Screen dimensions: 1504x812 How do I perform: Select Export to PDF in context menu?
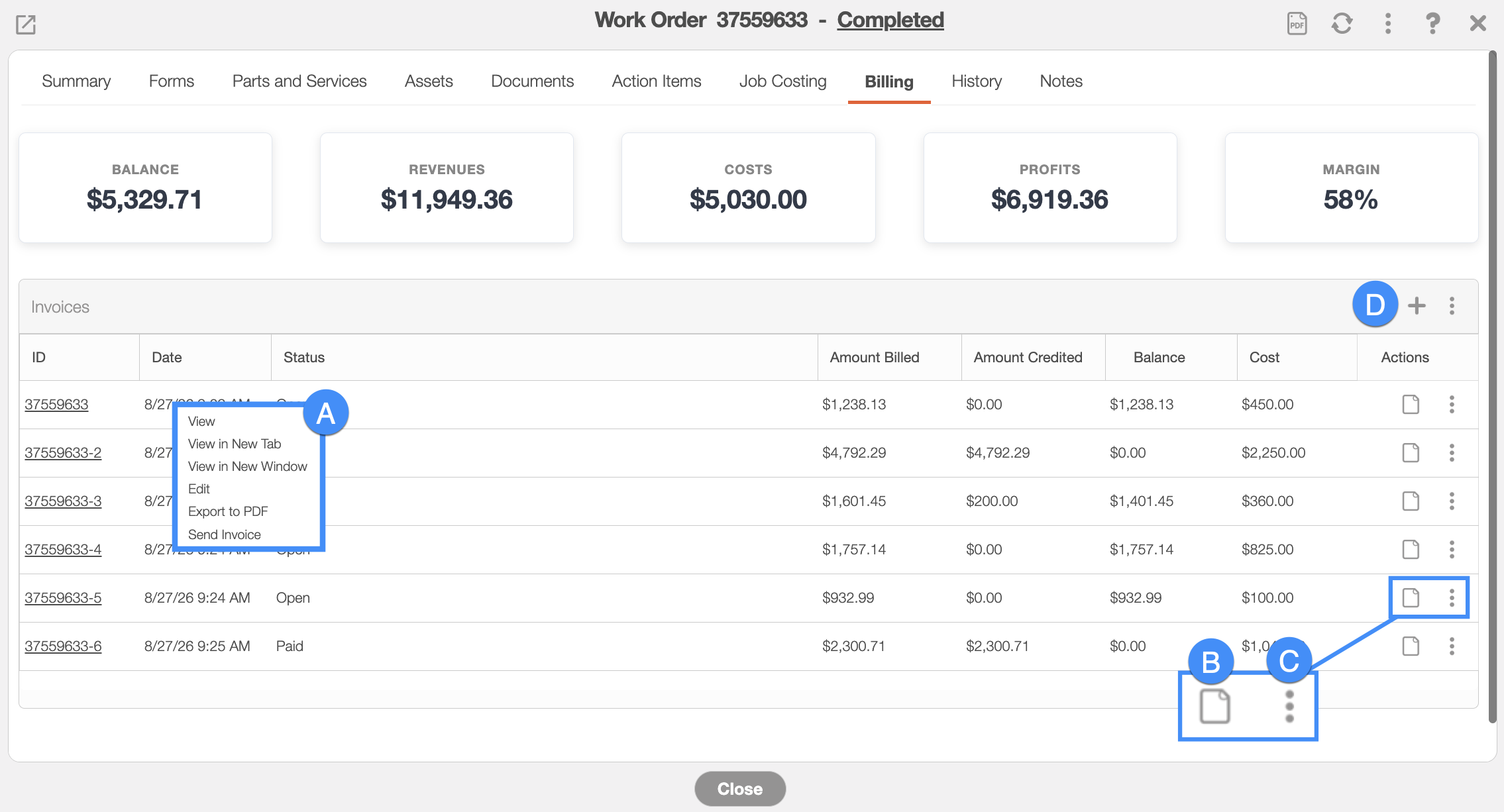pos(228,511)
